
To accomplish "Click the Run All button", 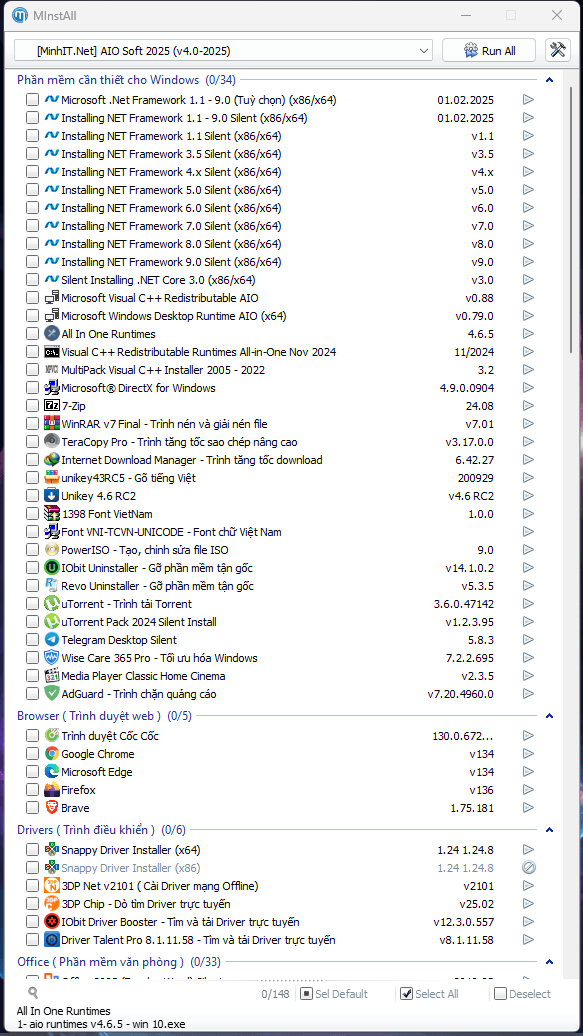I will pos(490,51).
